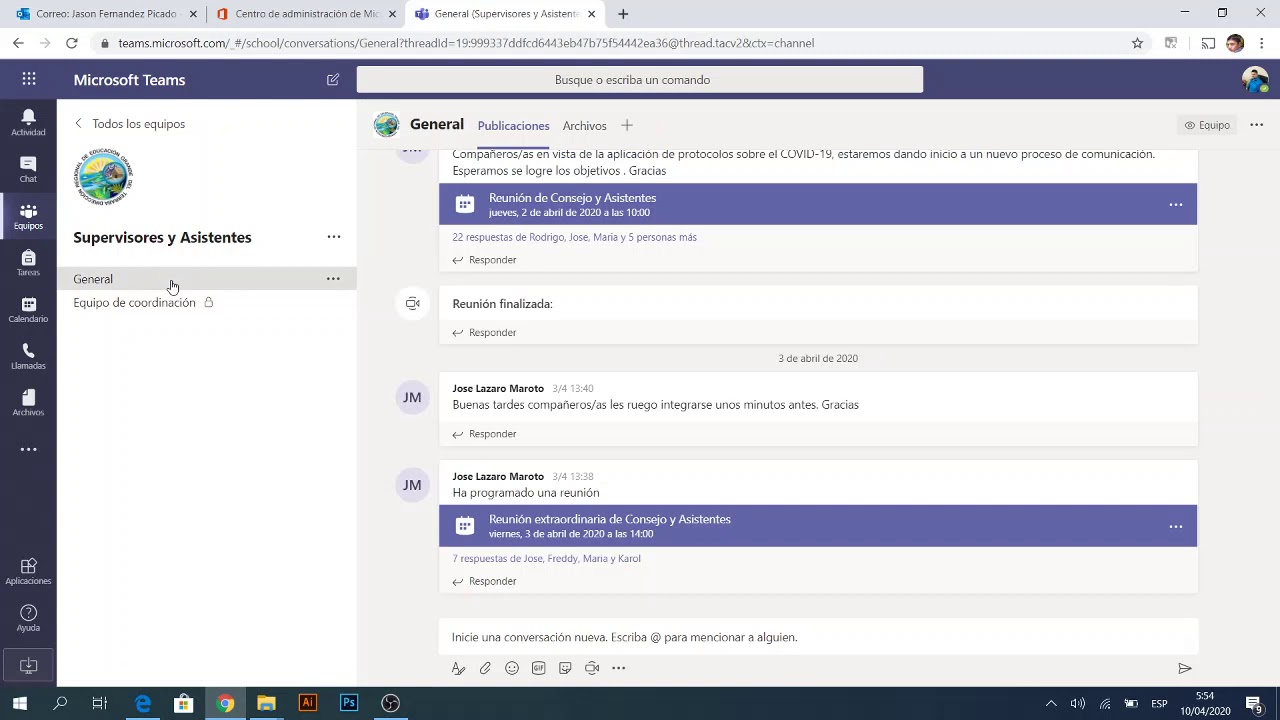Open the Reunión de Consejo y Asistentes meeting
Screen dimensions: 1280x720
click(x=818, y=204)
